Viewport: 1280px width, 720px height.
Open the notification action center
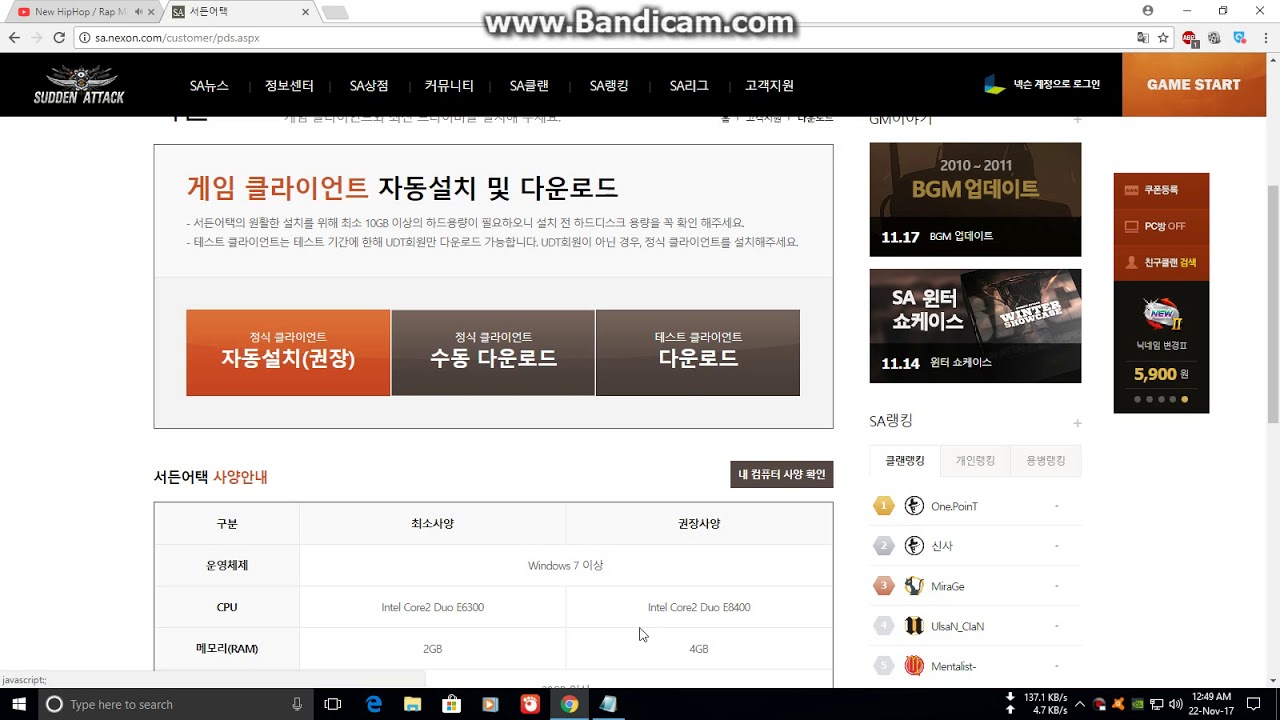[1253, 704]
